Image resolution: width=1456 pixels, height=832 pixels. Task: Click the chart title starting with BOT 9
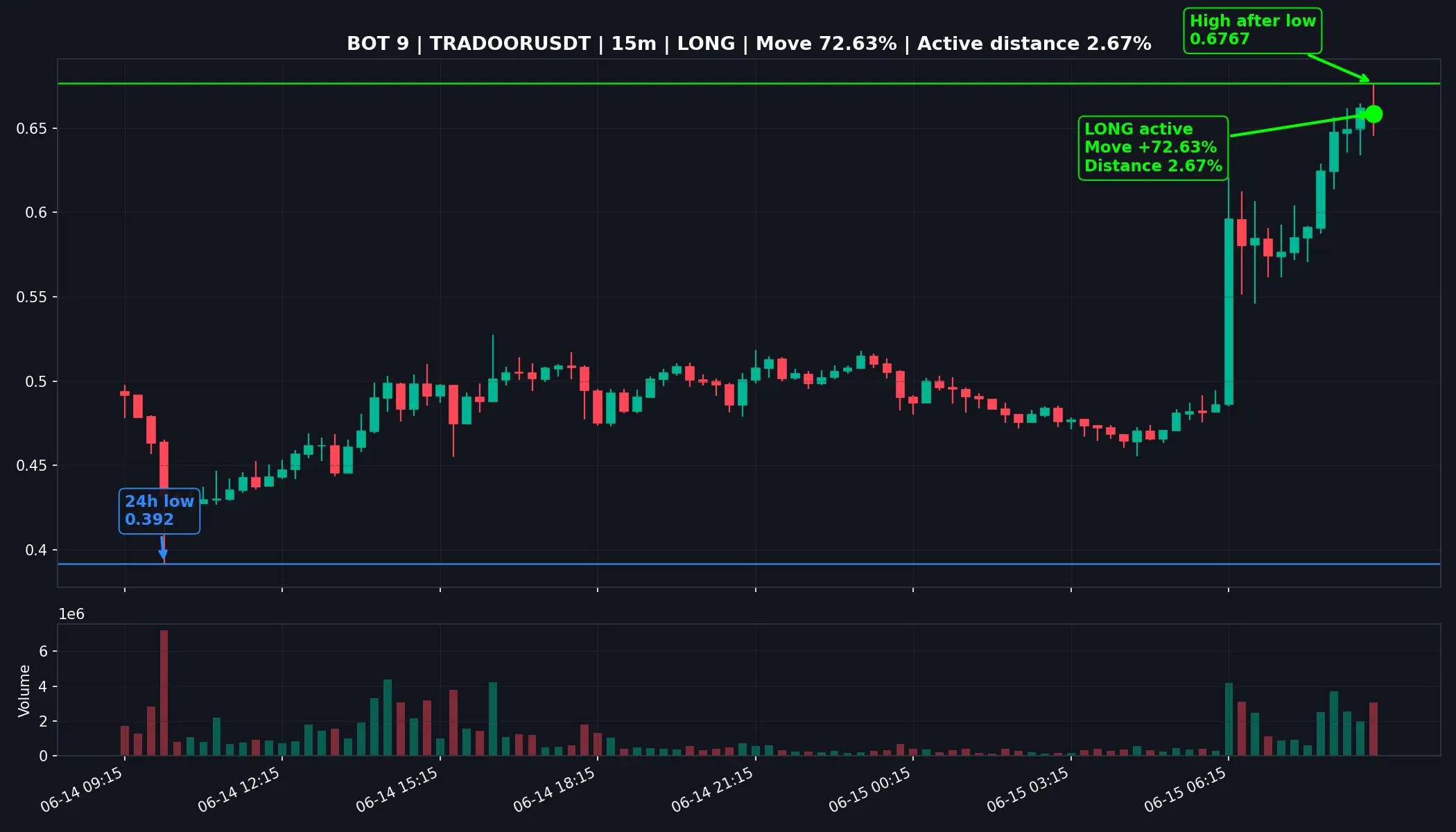point(749,44)
